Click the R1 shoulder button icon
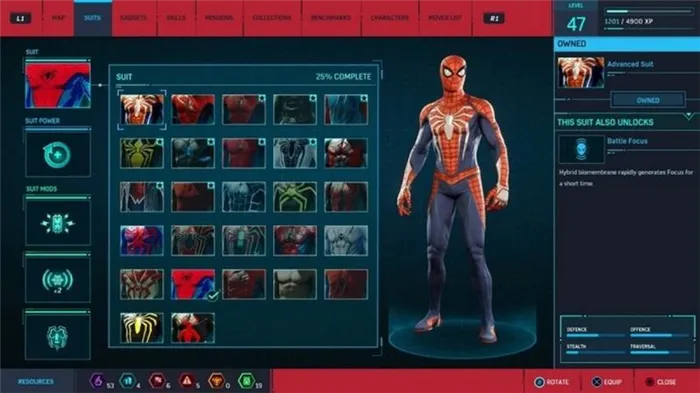This screenshot has height=393, width=700. click(x=494, y=18)
